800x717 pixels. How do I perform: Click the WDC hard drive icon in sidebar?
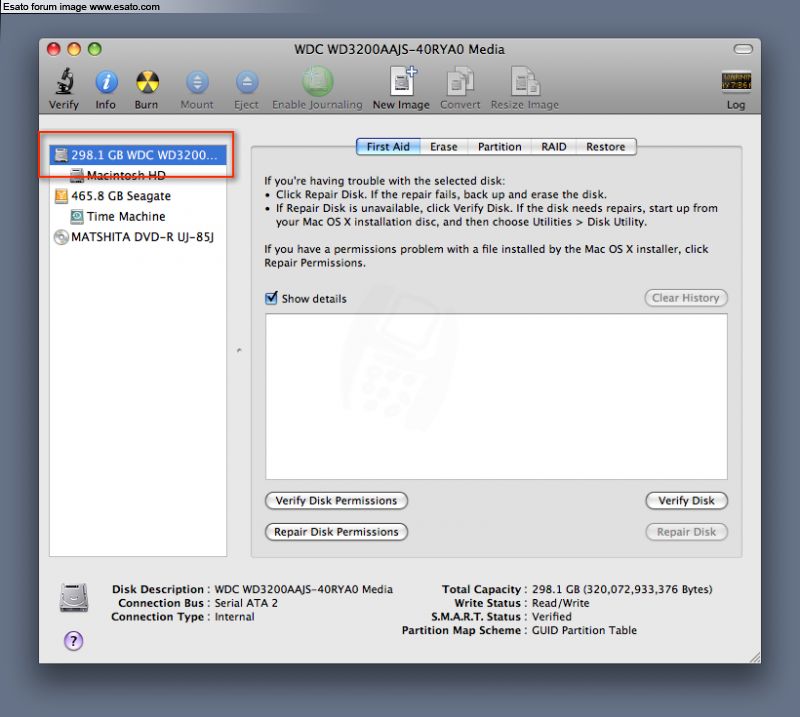tap(61, 155)
